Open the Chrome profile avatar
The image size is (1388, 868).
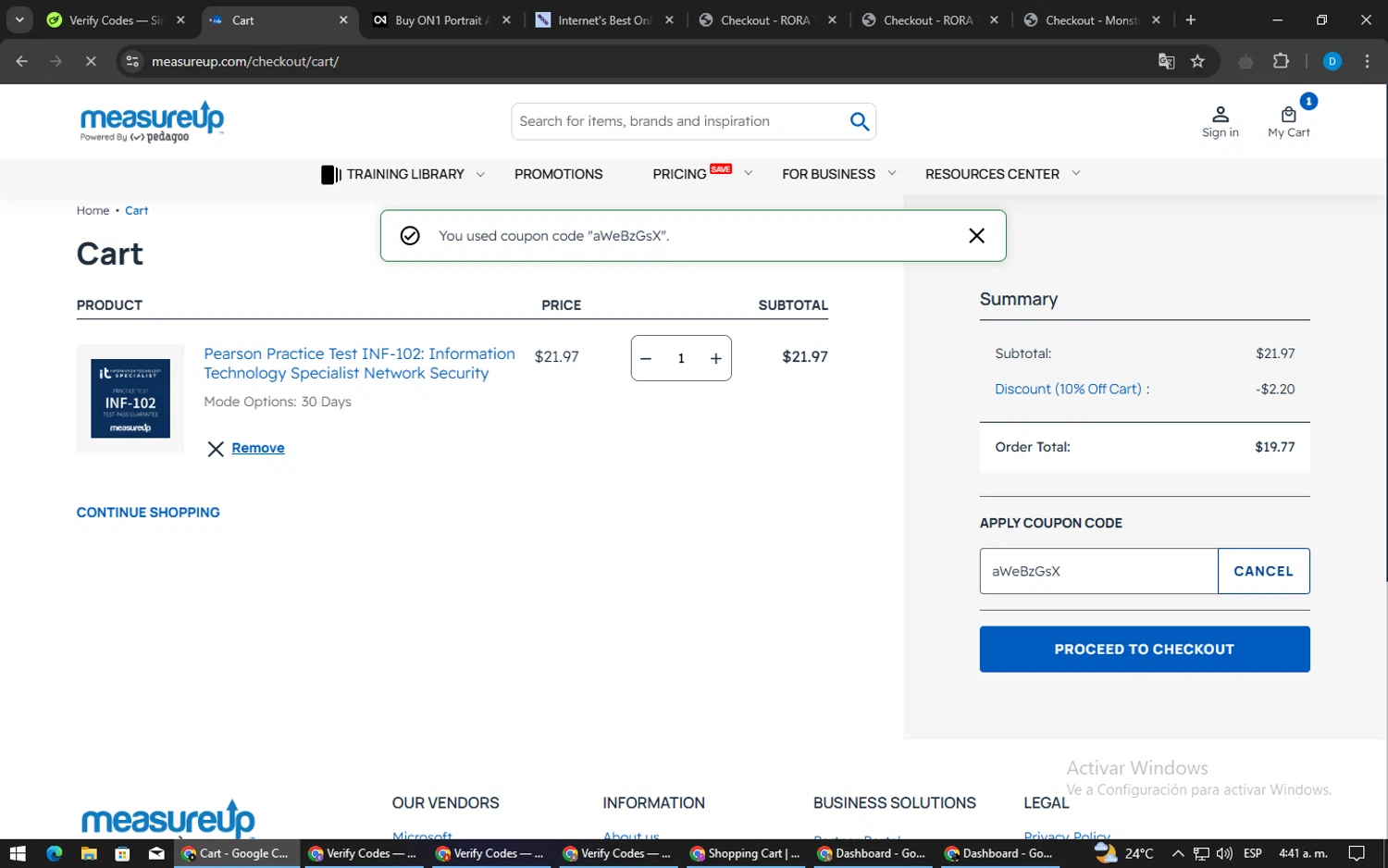1332,61
